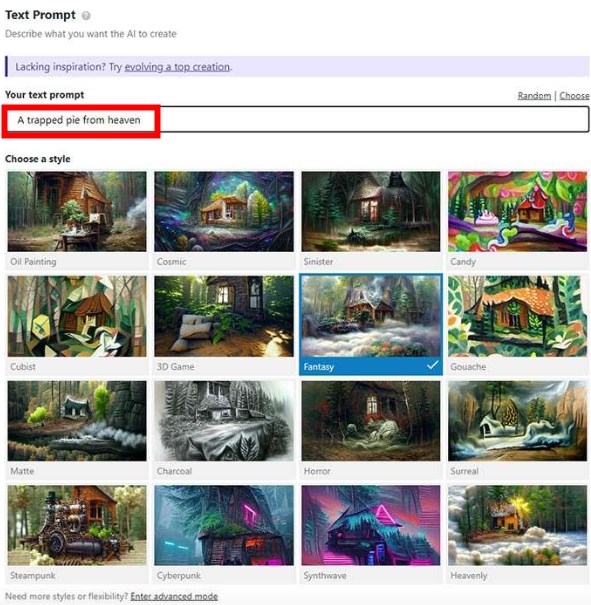This screenshot has height=605, width=591.
Task: Select the 3D Game style
Action: click(224, 316)
